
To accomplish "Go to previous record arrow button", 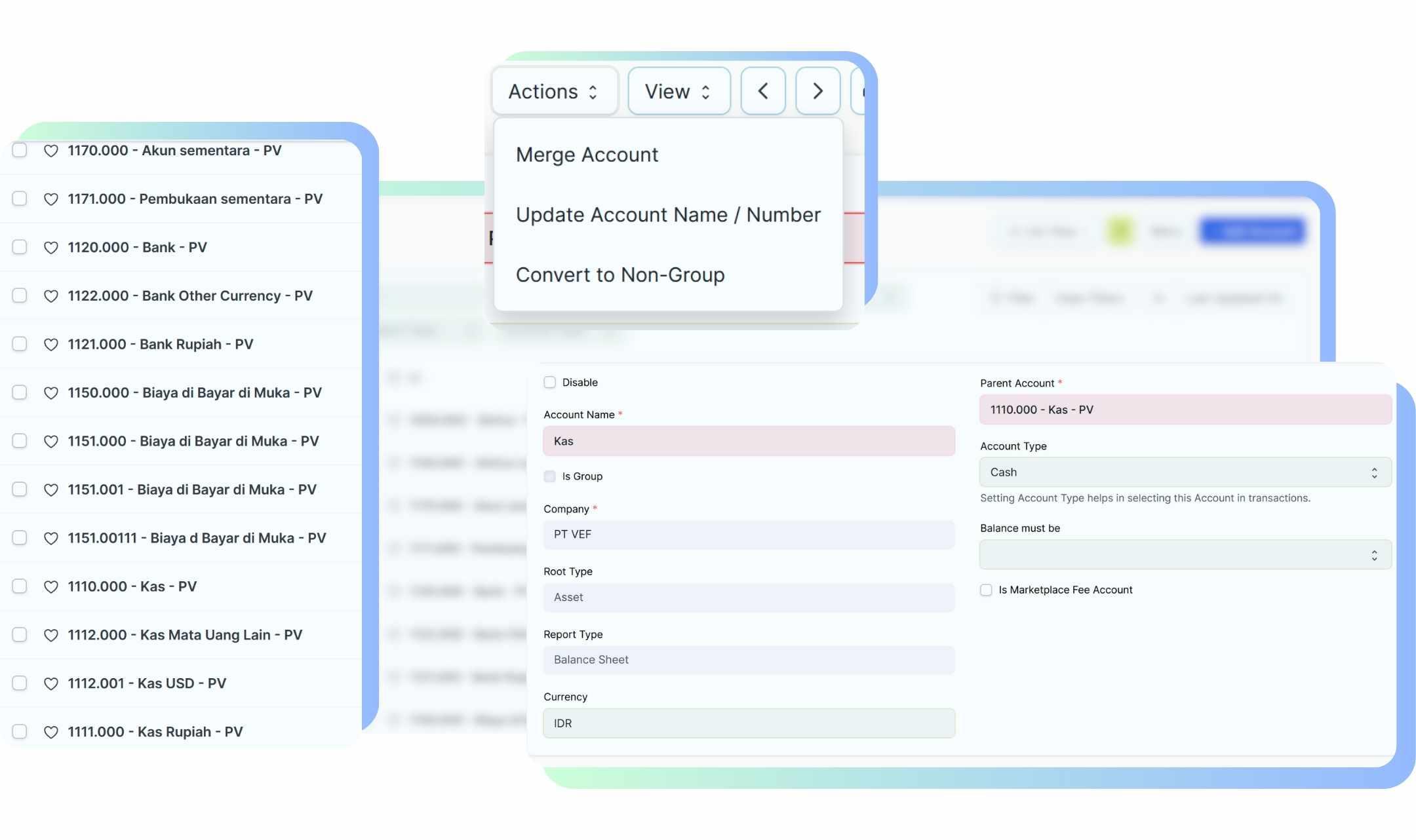I will (x=763, y=91).
